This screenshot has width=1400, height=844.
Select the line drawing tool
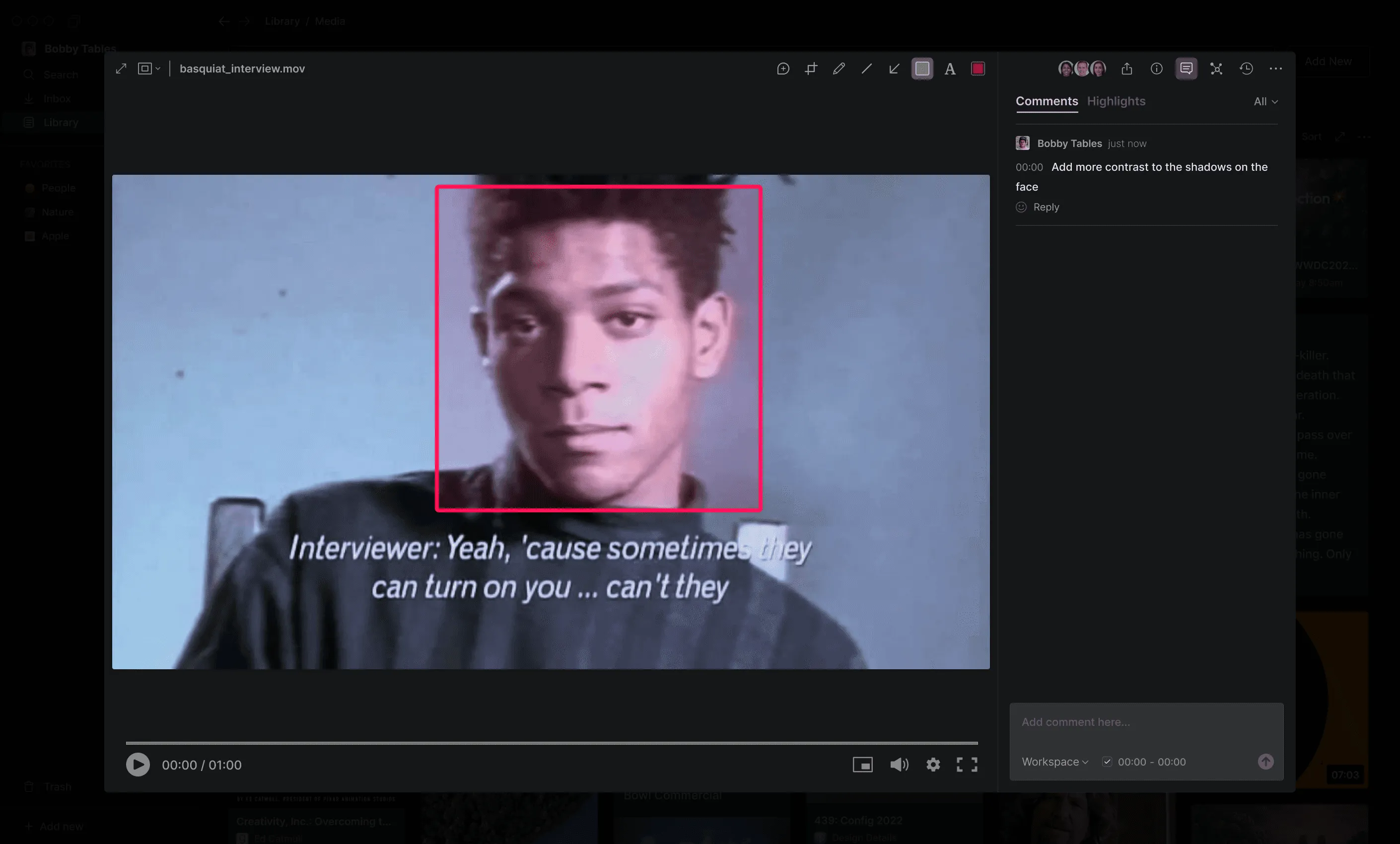(866, 69)
